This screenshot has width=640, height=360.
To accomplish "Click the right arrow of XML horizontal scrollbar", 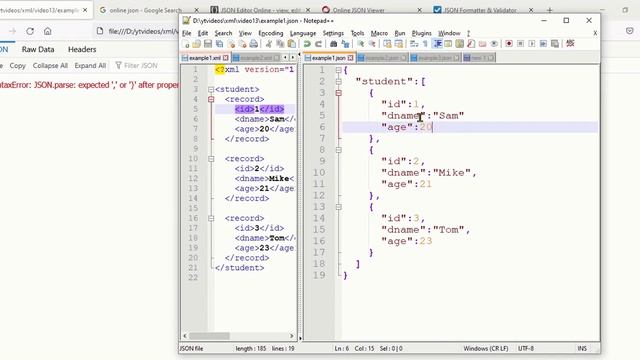I will point(291,336).
